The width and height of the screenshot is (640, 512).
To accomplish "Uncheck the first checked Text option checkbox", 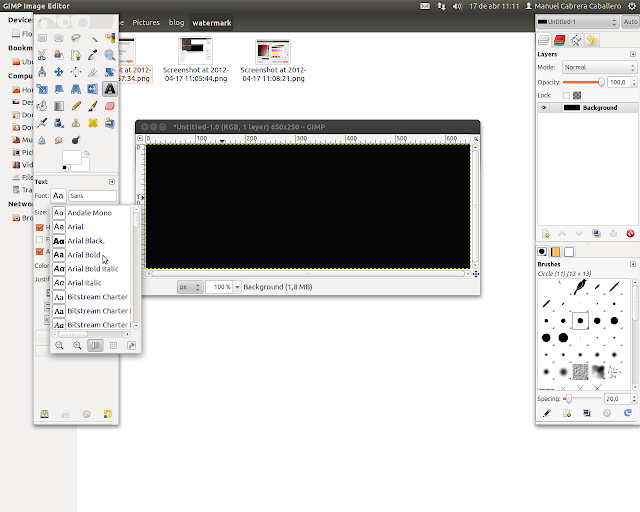I will pyautogui.click(x=40, y=227).
